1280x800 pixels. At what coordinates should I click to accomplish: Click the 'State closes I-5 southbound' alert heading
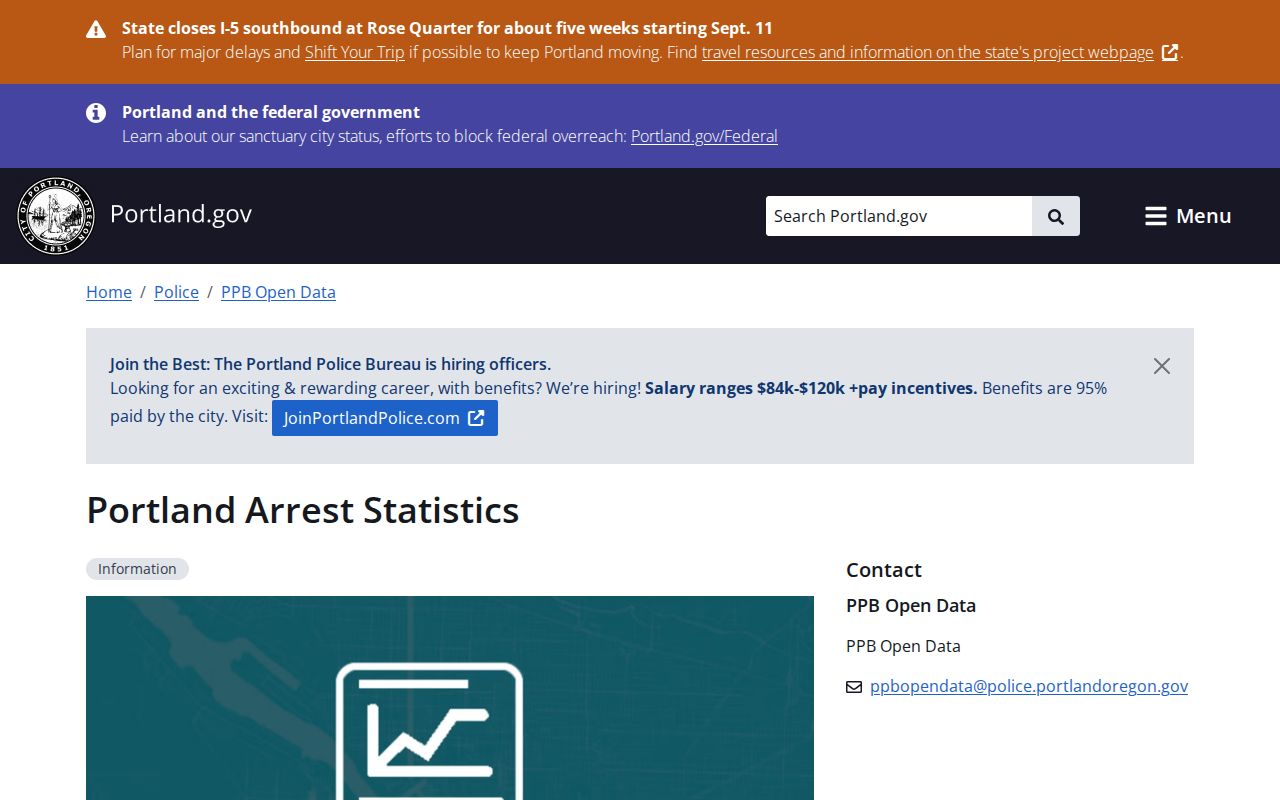(447, 28)
